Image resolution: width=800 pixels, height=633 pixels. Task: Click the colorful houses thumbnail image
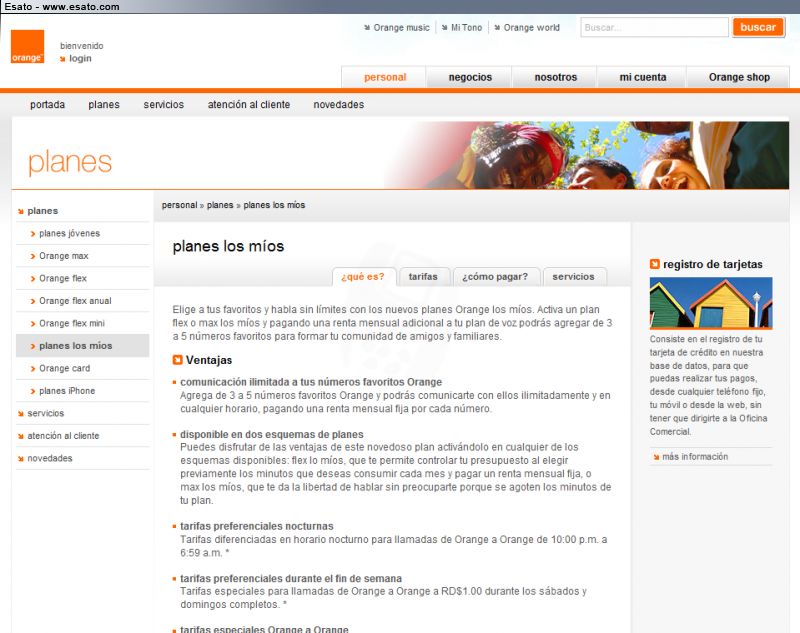coord(711,303)
